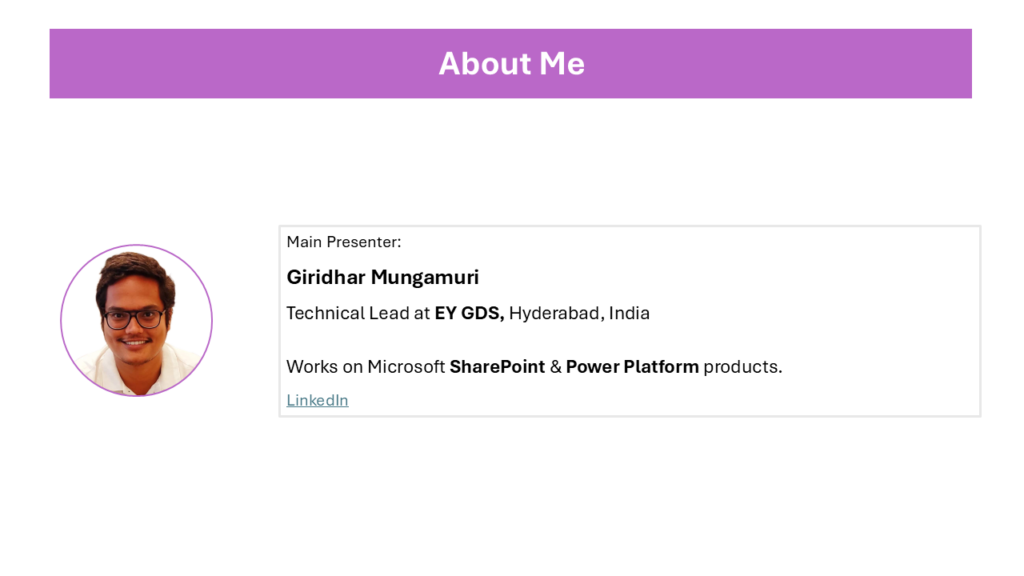Select the "Main Presenter:" label text

click(x=343, y=242)
